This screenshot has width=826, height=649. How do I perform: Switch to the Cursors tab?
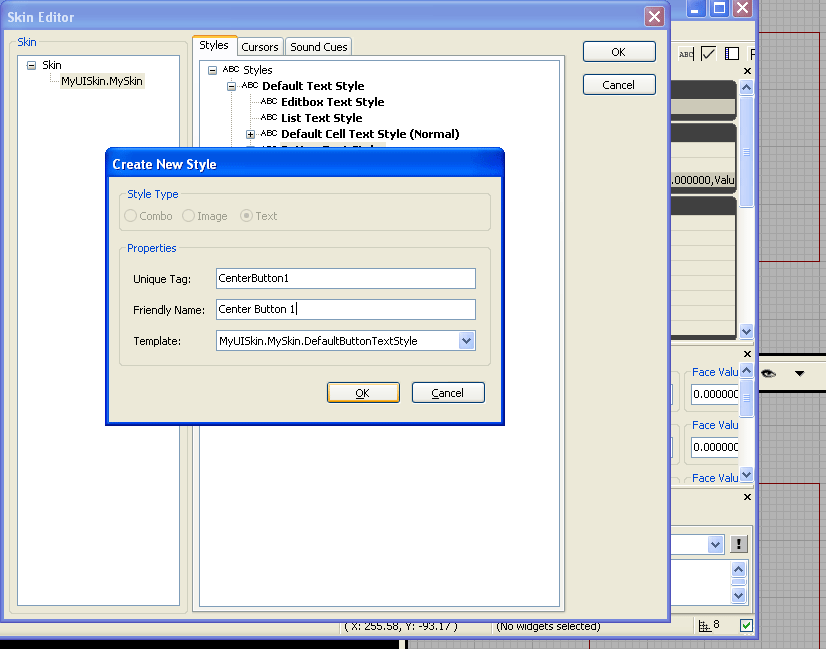[x=260, y=46]
